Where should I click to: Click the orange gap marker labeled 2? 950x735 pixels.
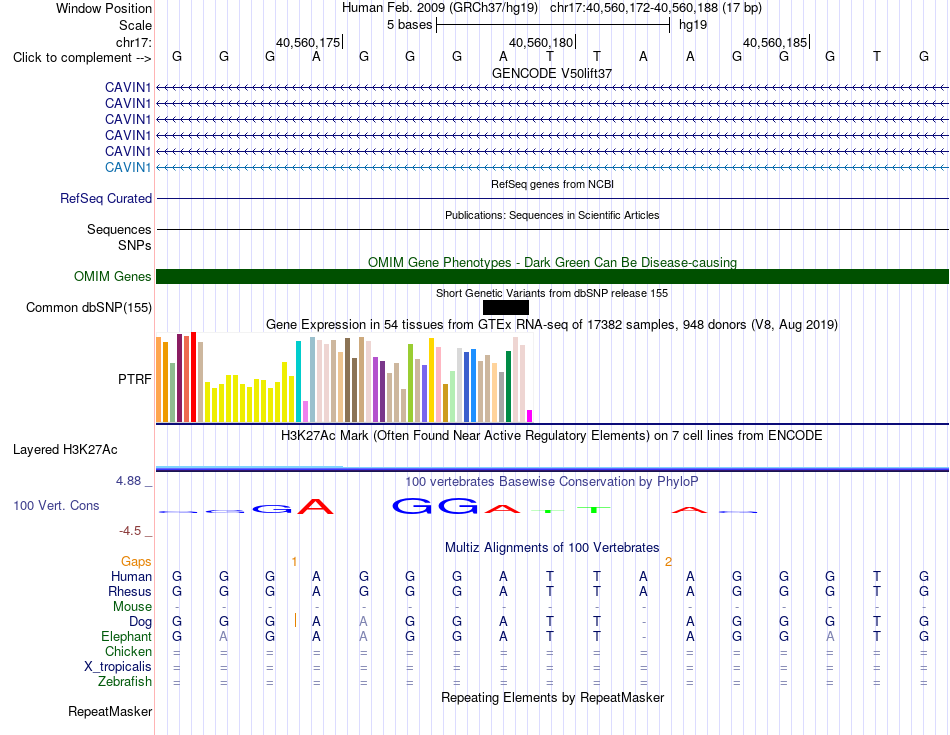668,562
